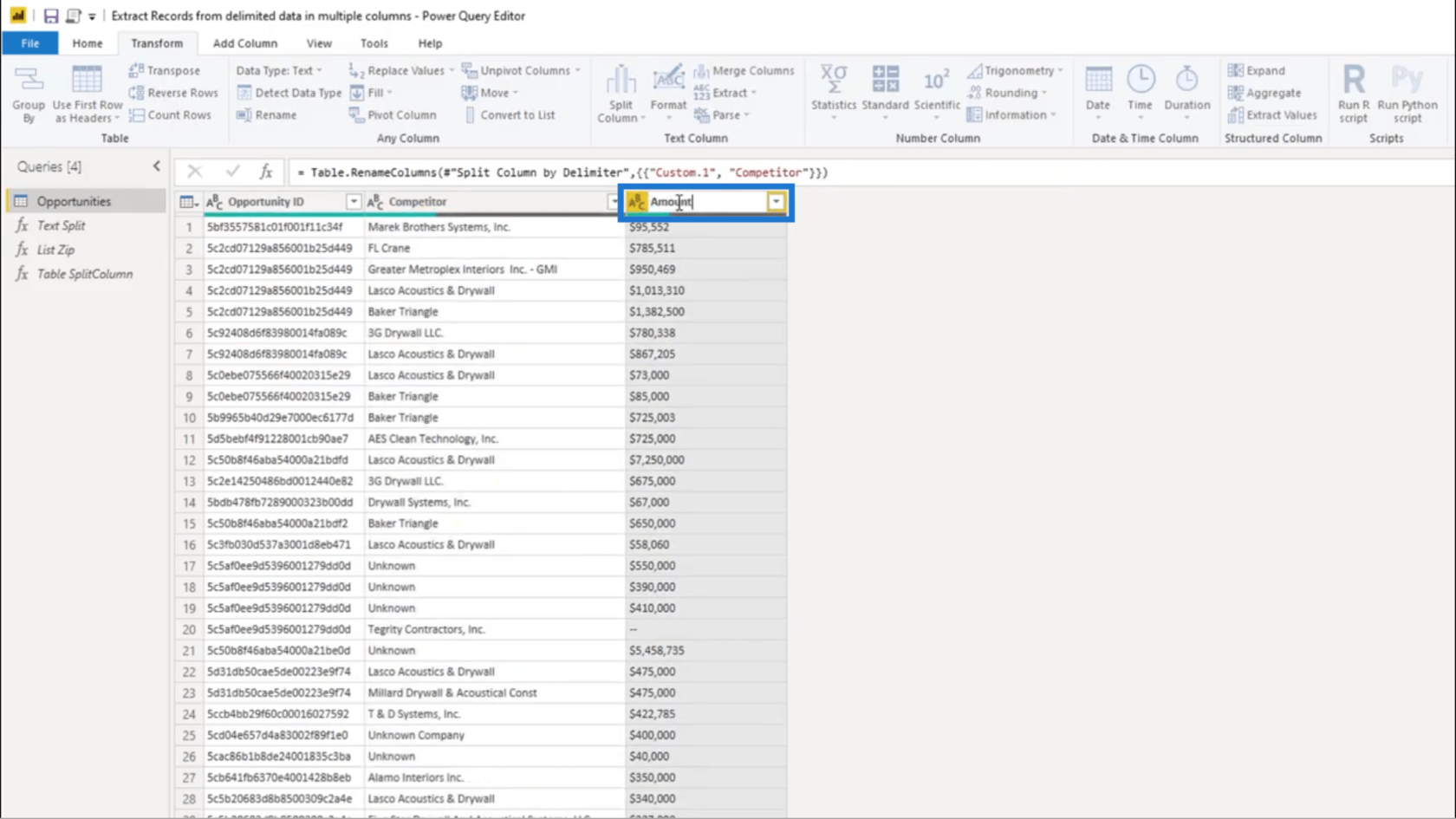
Task: Select the List Zip function query
Action: pos(85,250)
